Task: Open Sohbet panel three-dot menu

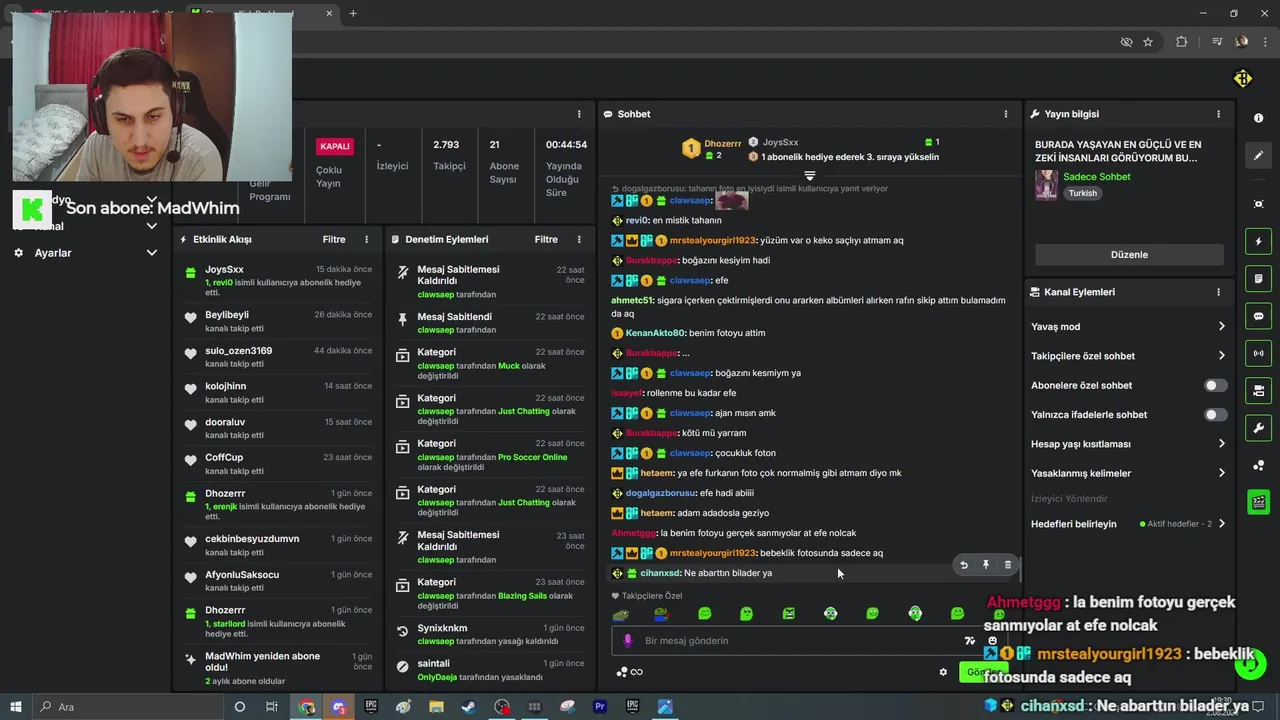Action: pos(1006,114)
